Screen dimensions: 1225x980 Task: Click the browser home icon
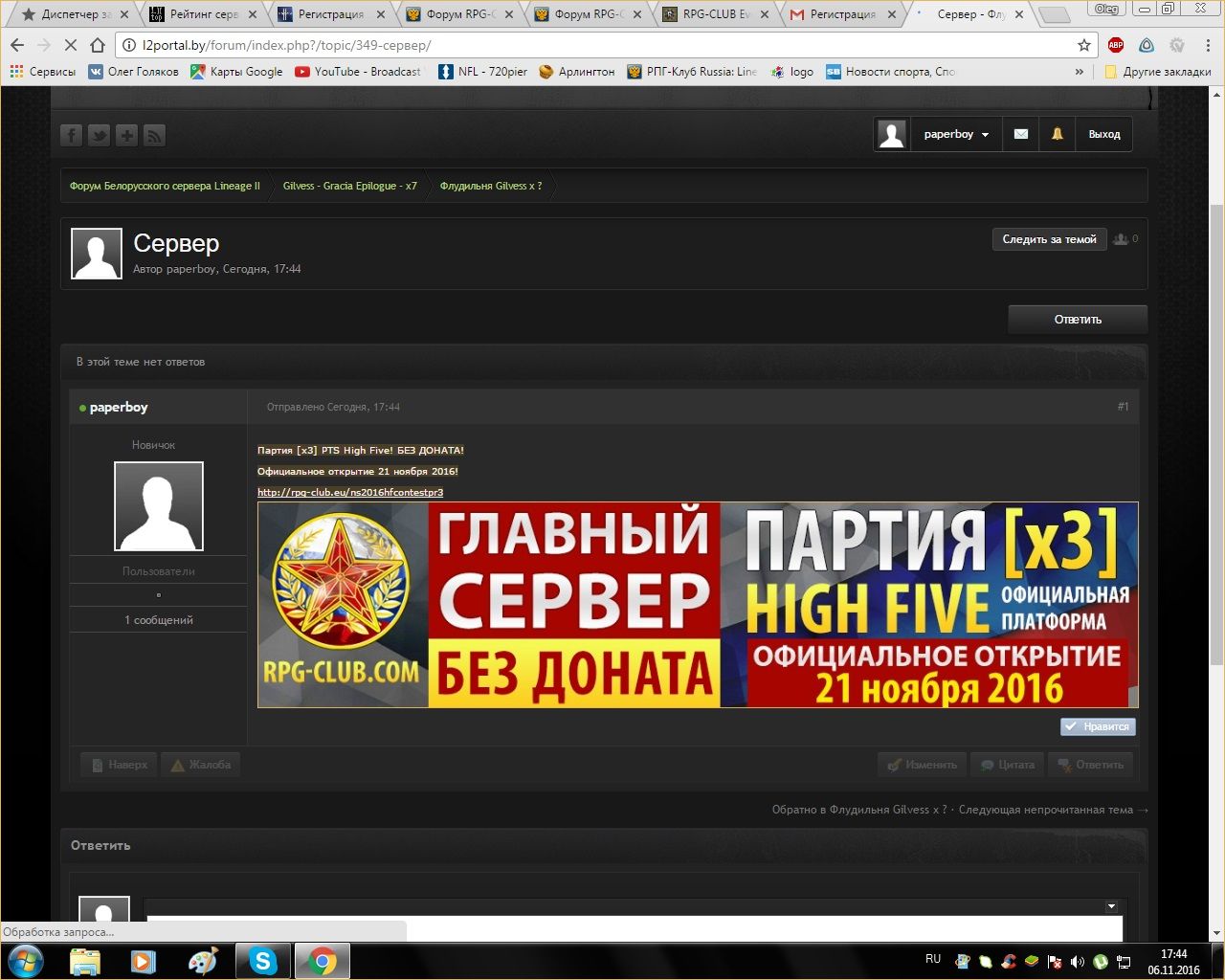point(98,45)
